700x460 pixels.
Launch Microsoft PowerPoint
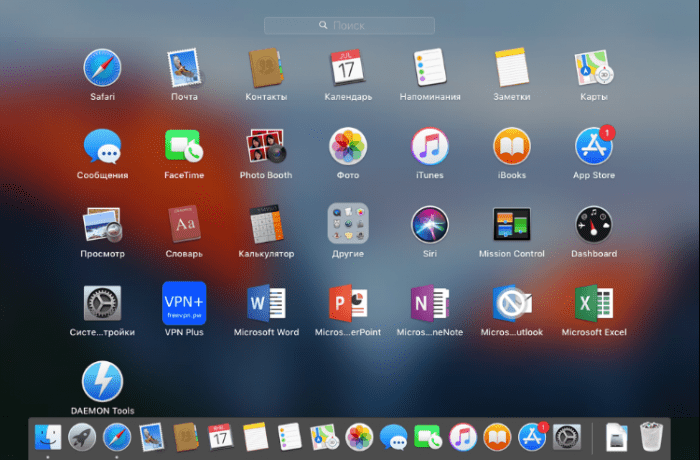click(348, 303)
